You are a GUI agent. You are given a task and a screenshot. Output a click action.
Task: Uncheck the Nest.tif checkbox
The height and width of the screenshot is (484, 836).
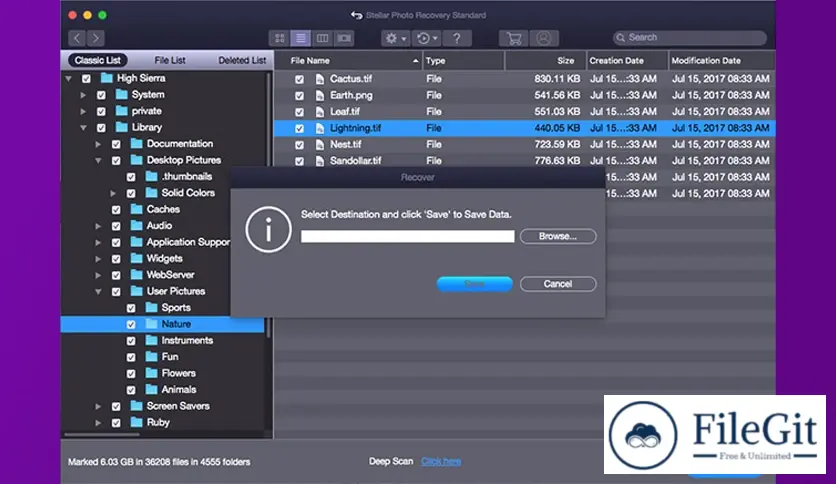coord(300,144)
